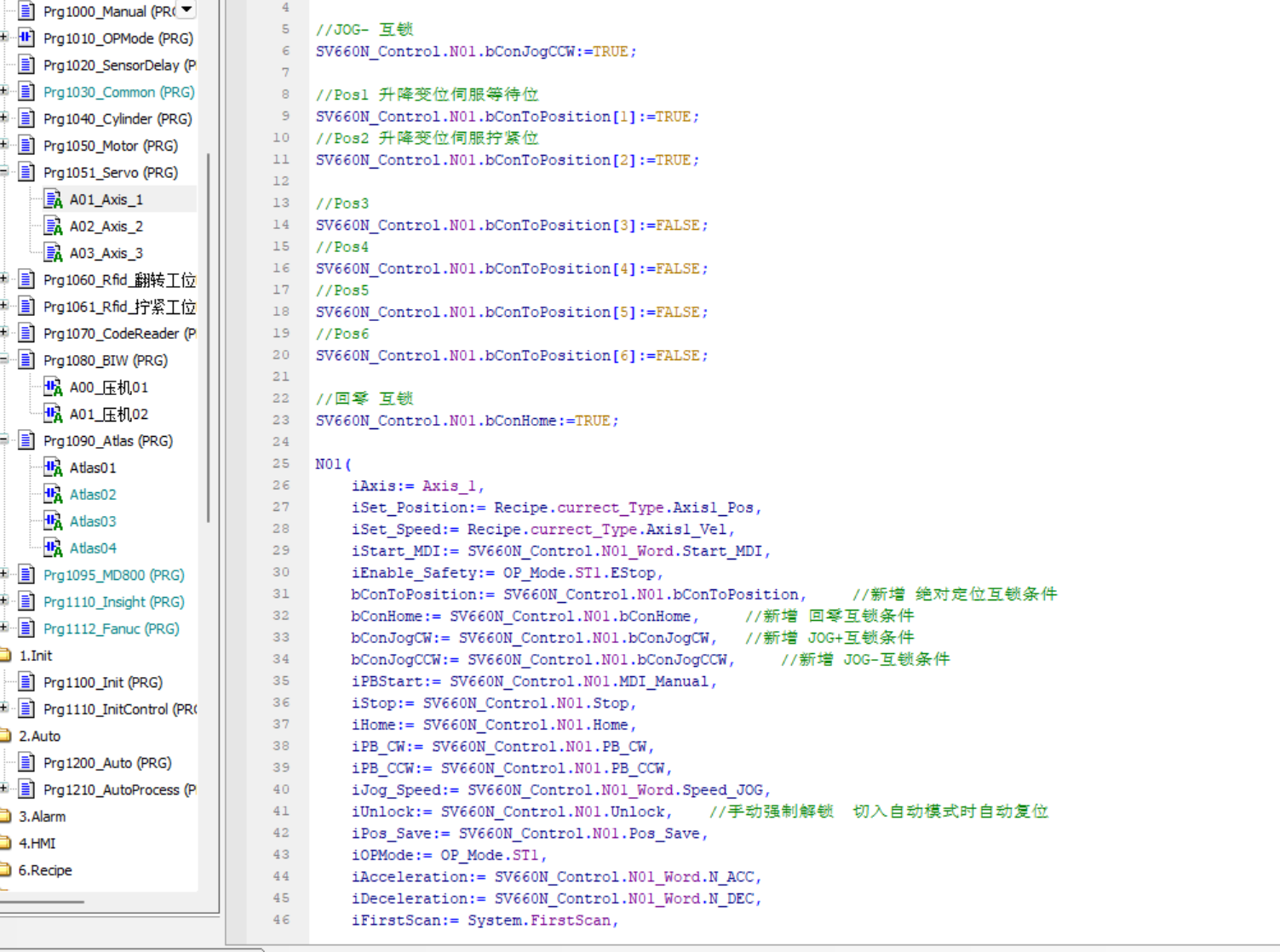This screenshot has width=1280, height=952.
Task: Click the iJog_Speed parameter line
Action: pyautogui.click(x=560, y=789)
